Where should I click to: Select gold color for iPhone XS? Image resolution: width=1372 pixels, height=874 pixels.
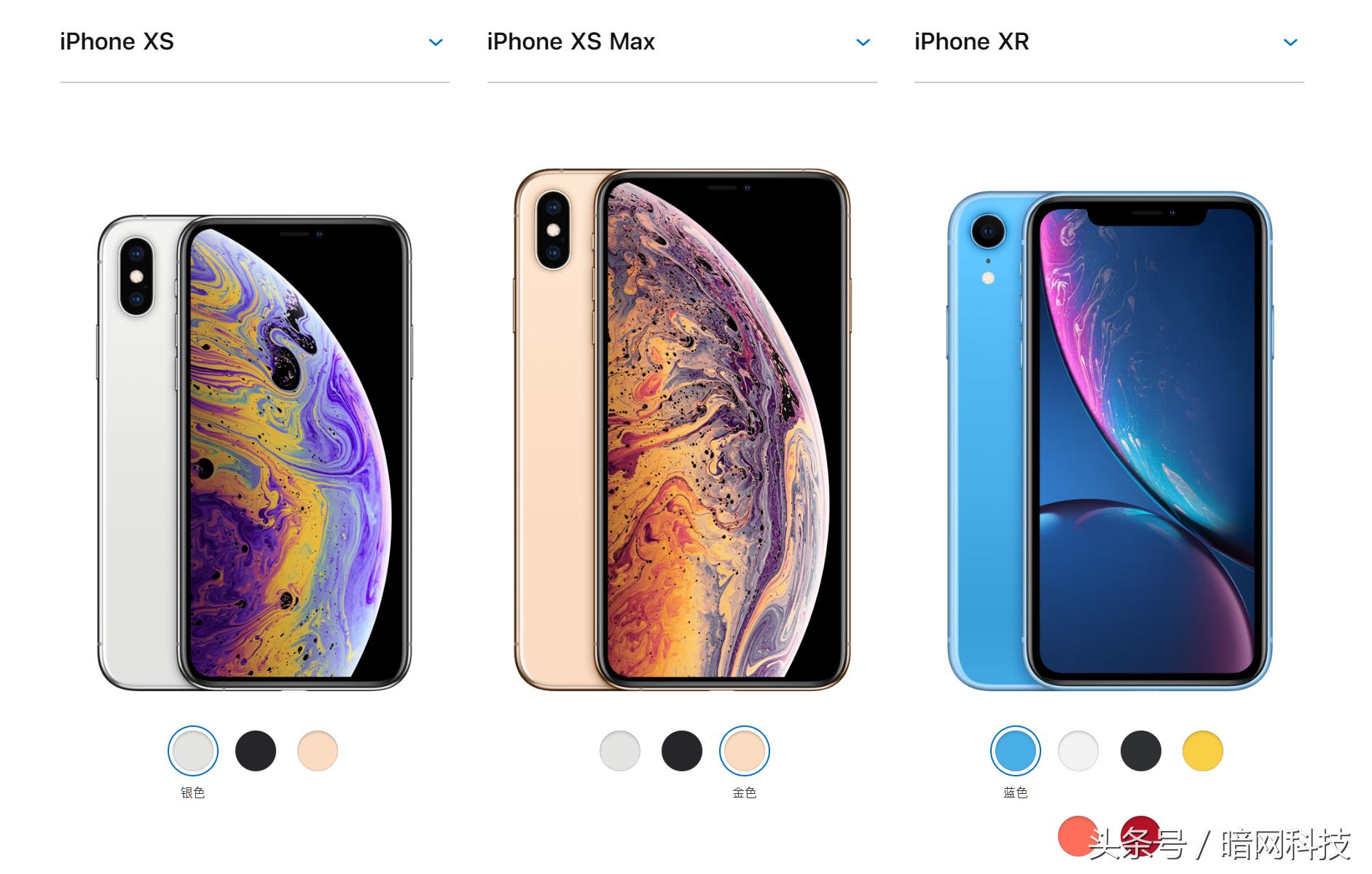pos(318,751)
